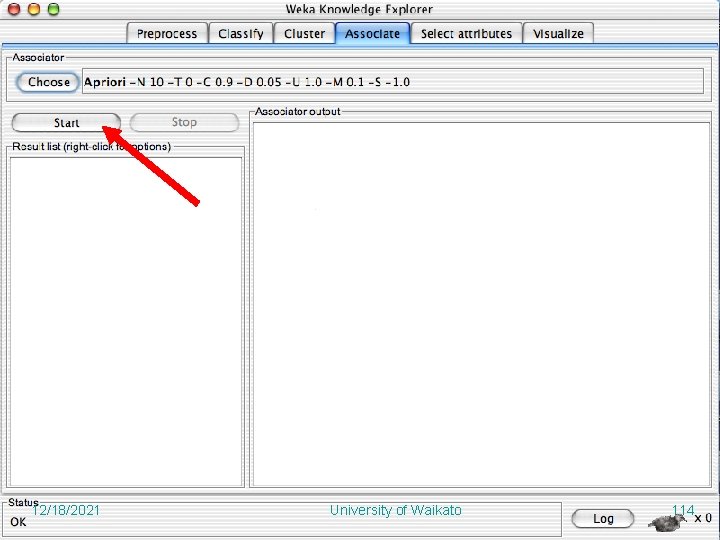Click the Stop button
This screenshot has height=540, width=720.
184,122
